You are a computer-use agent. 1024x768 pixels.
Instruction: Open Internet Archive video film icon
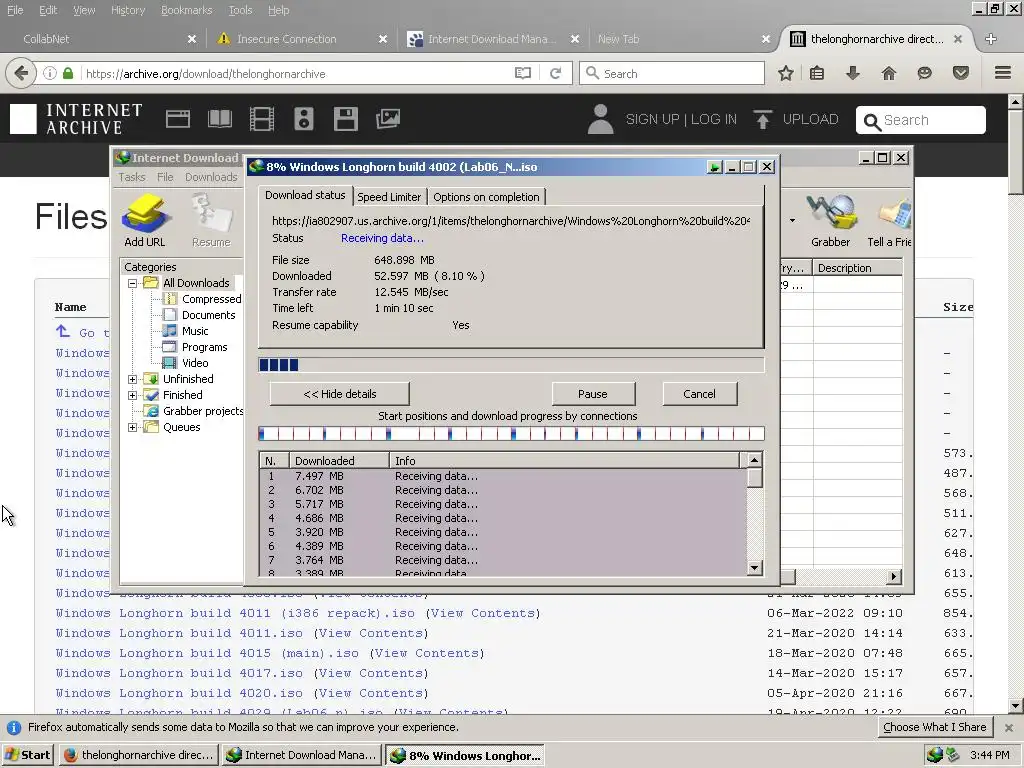262,119
